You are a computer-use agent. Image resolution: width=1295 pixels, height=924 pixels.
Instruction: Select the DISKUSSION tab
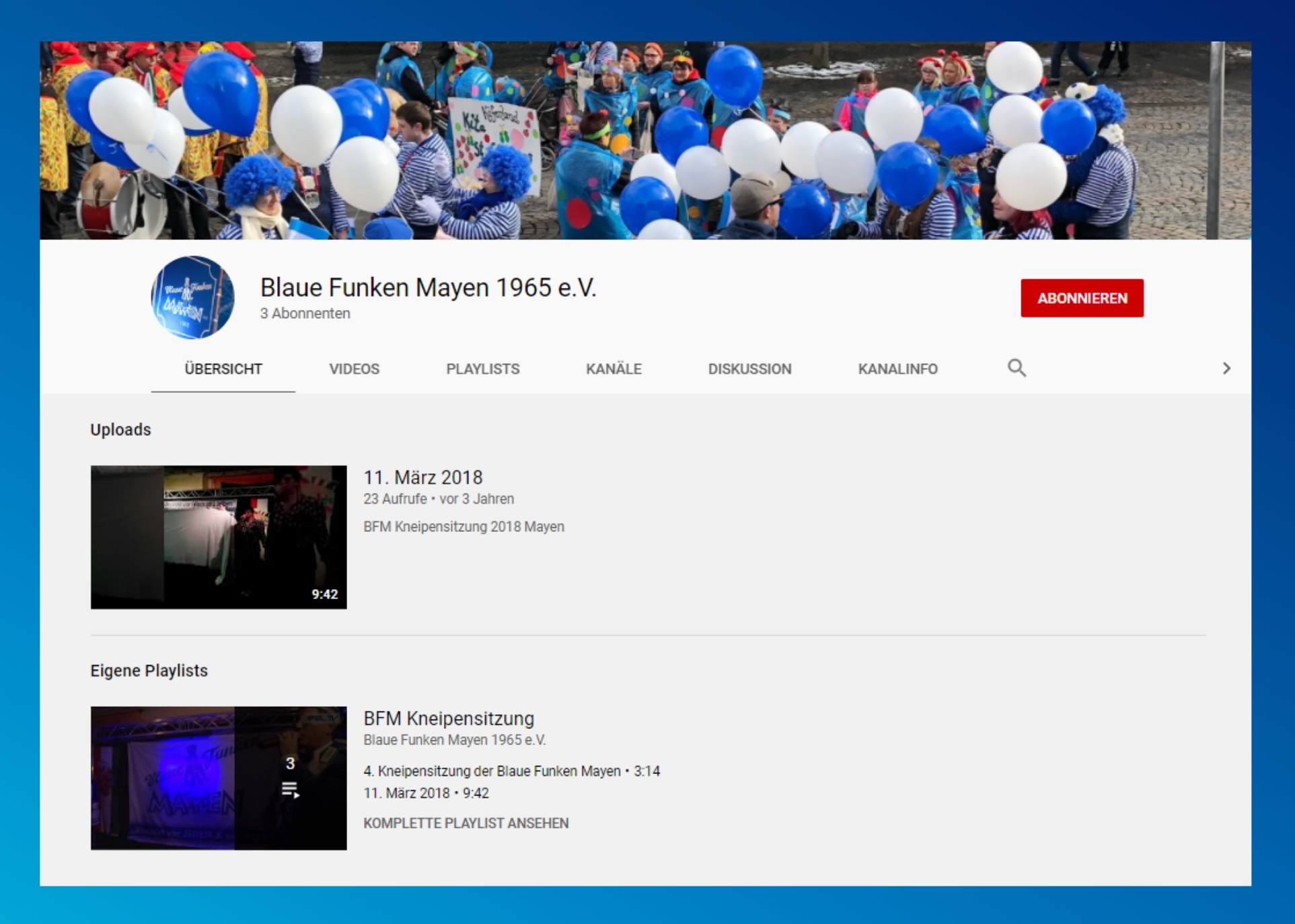(749, 369)
